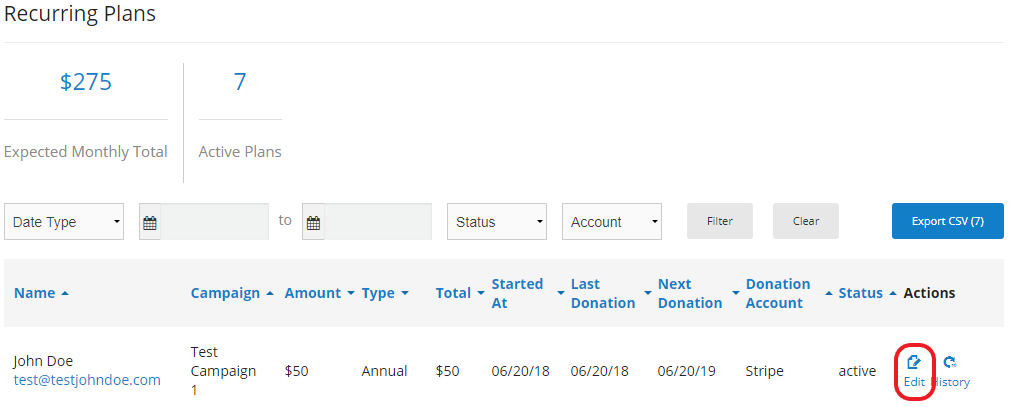1018x407 pixels.
Task: Sort table by Campaign column
Action: tap(231, 293)
